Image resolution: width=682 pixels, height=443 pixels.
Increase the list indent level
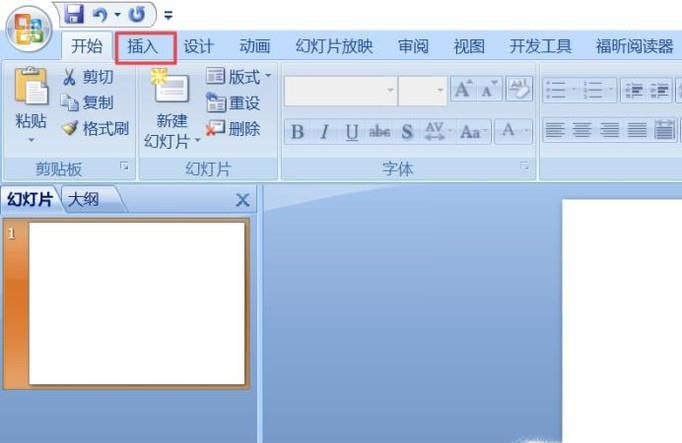tap(659, 91)
